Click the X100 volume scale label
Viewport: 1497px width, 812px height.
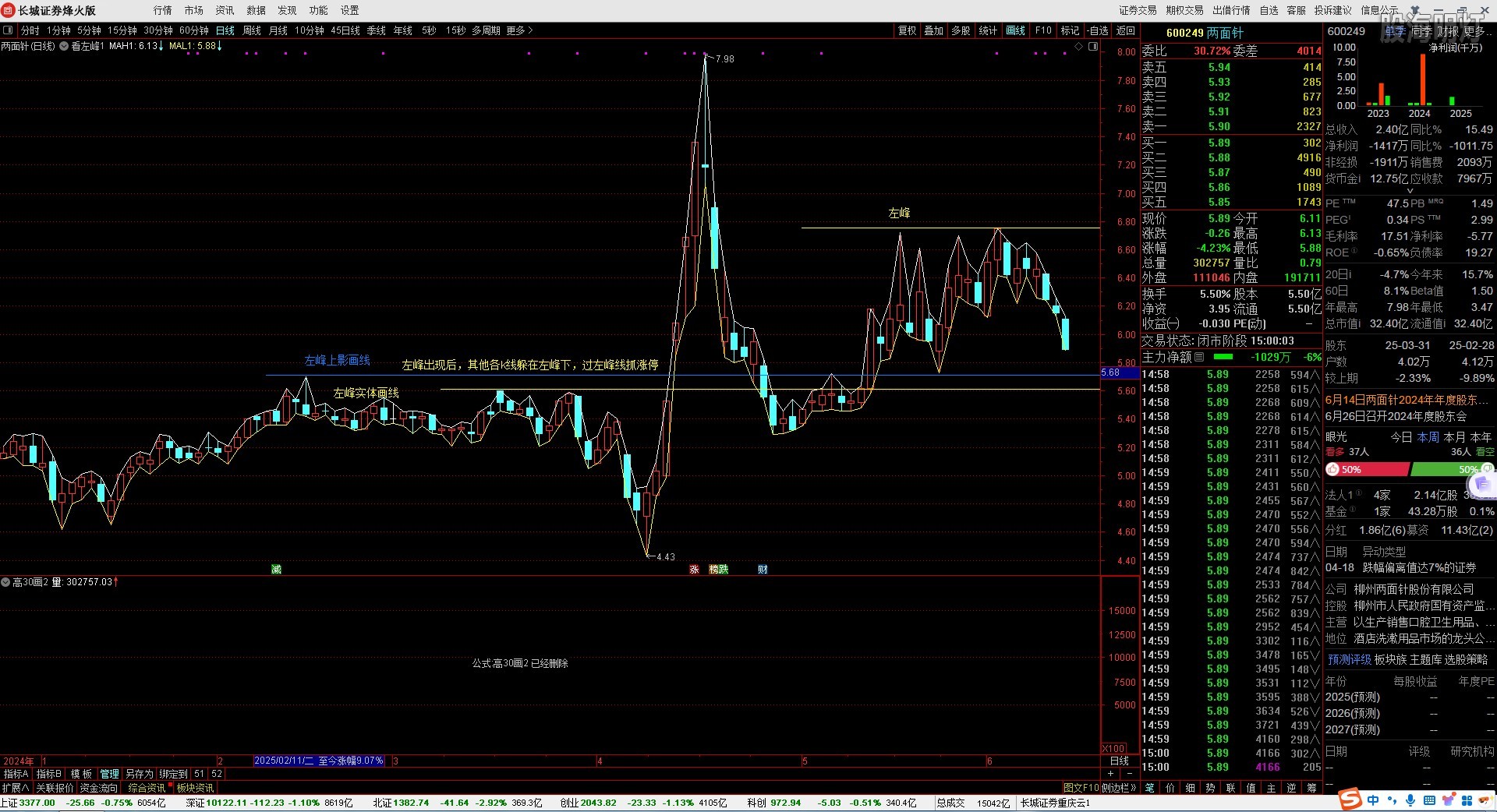click(1113, 749)
